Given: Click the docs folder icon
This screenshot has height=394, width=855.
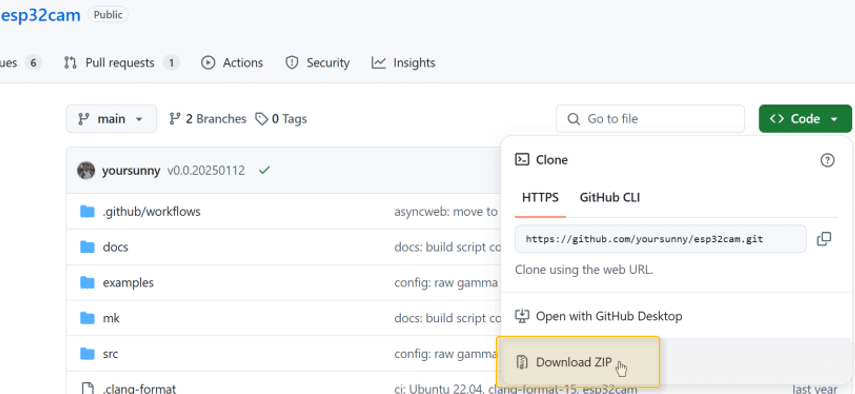Looking at the screenshot, I should pos(87,247).
